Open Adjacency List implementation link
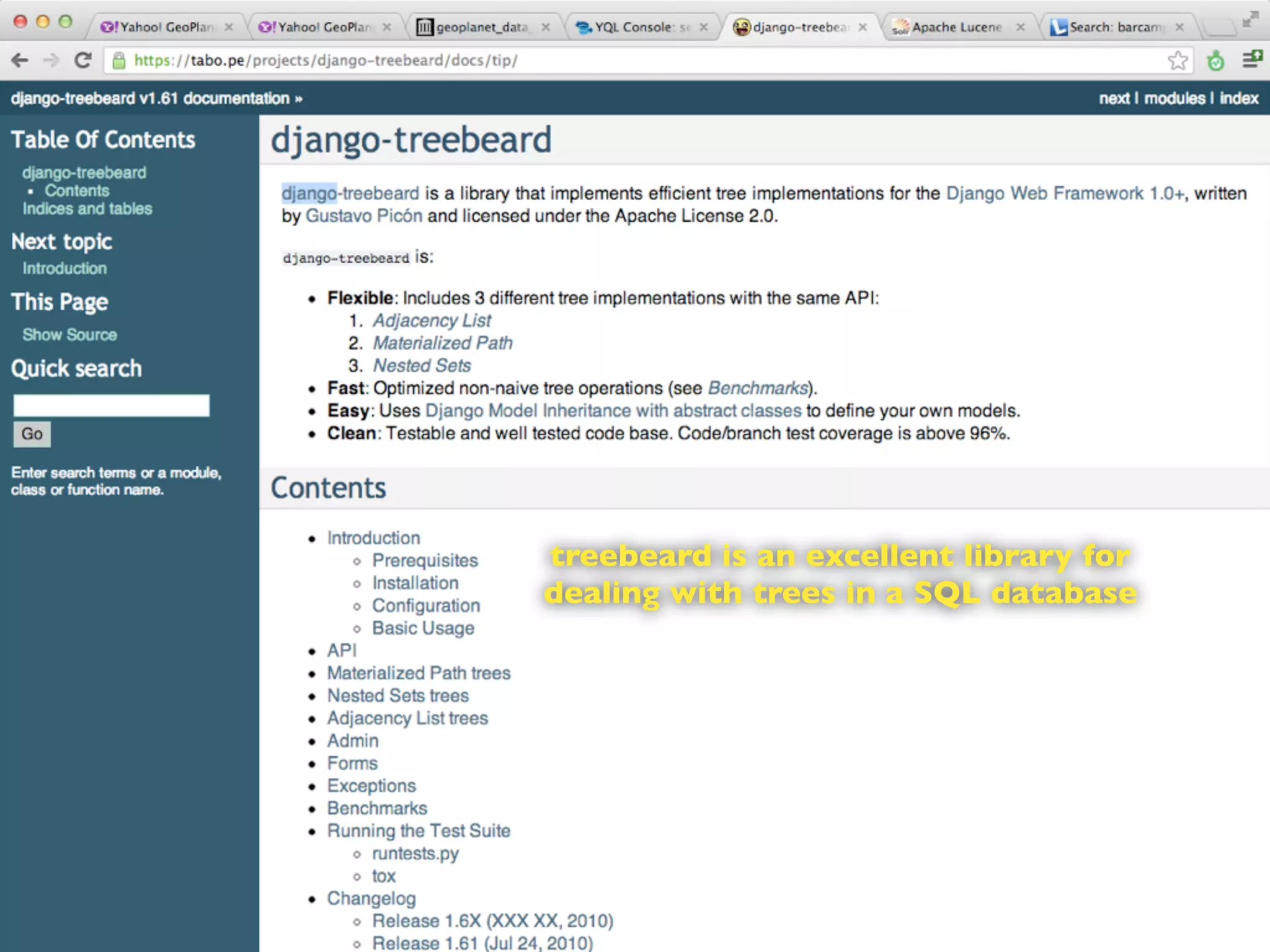The width and height of the screenshot is (1270, 952). click(x=432, y=320)
